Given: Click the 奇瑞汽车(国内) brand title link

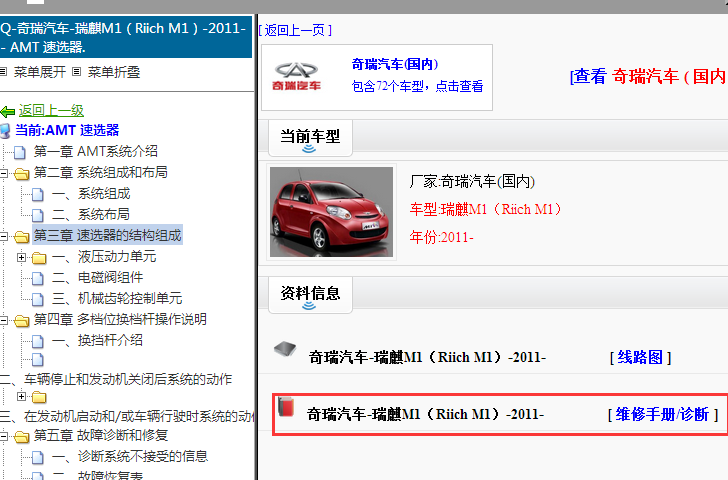Looking at the screenshot, I should (395, 64).
